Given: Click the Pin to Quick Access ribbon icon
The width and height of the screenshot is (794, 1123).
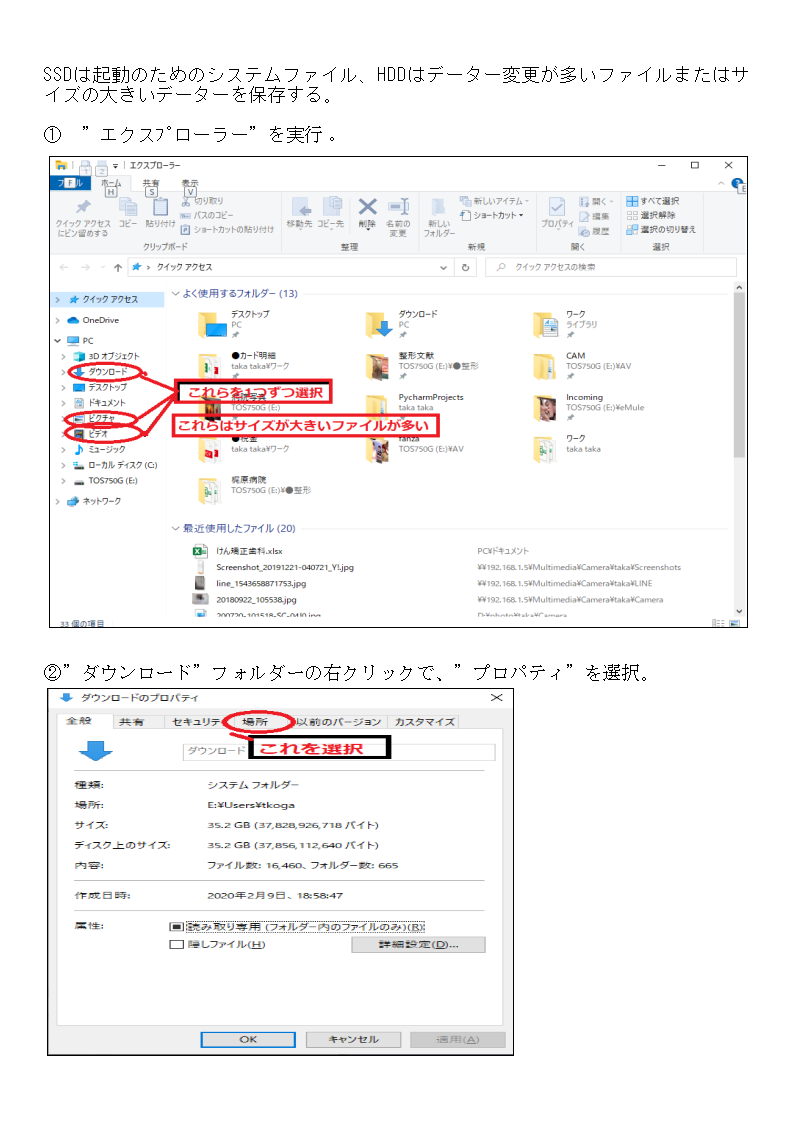Looking at the screenshot, I should tap(83, 208).
